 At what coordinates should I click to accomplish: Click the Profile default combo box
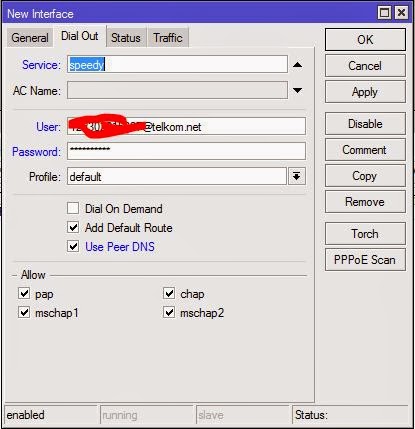click(177, 176)
